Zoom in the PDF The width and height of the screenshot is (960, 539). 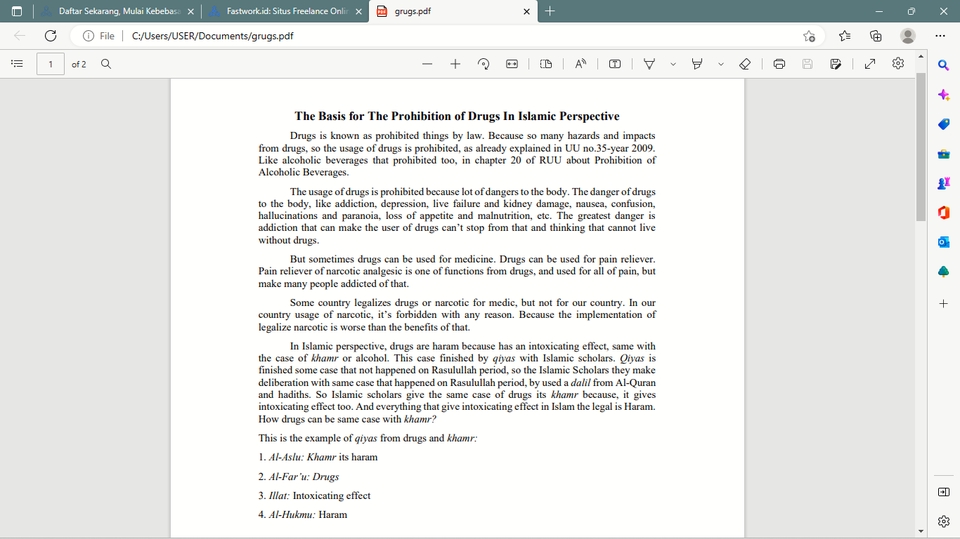455,64
